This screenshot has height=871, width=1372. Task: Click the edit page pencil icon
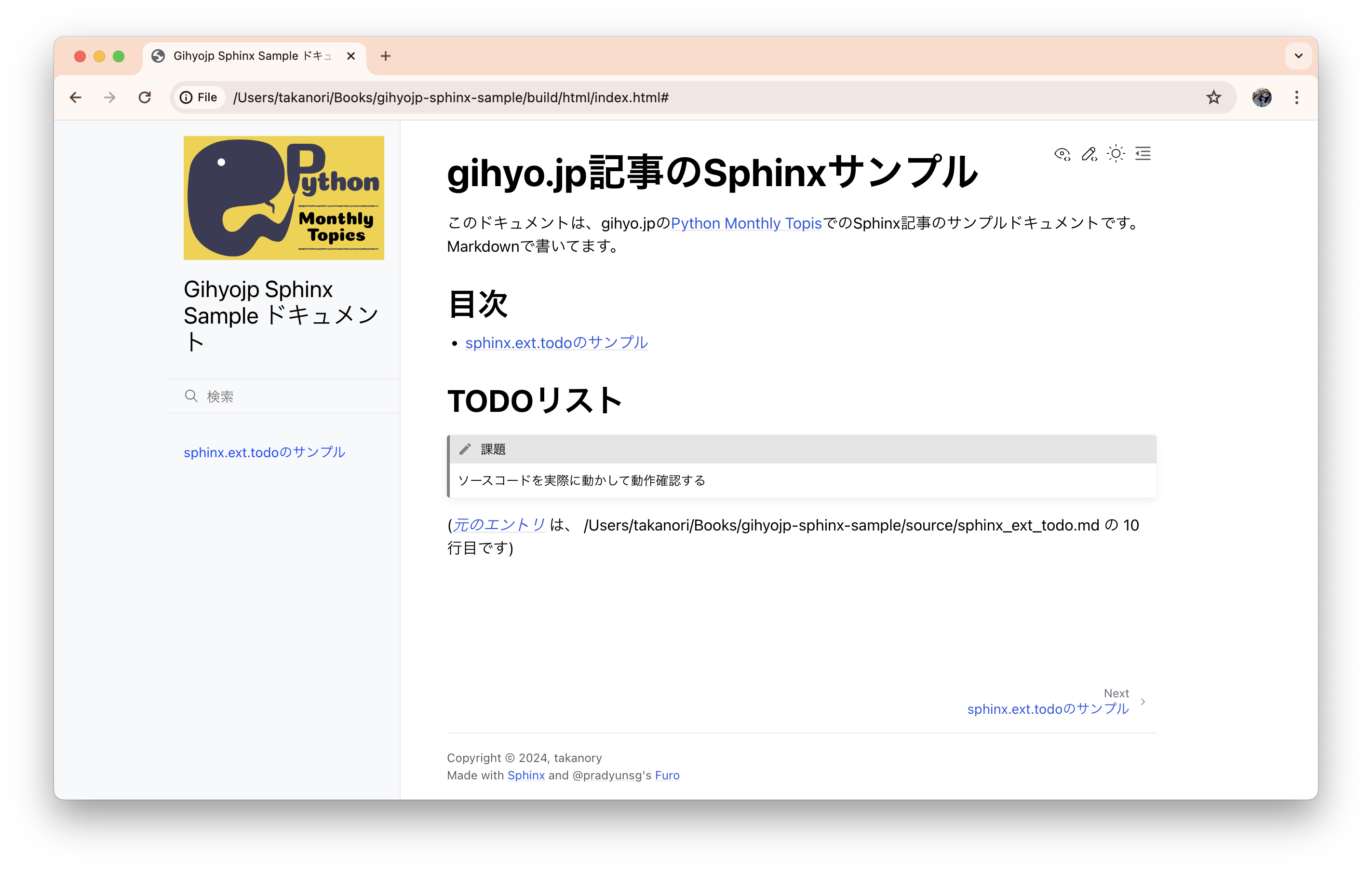(x=1089, y=154)
